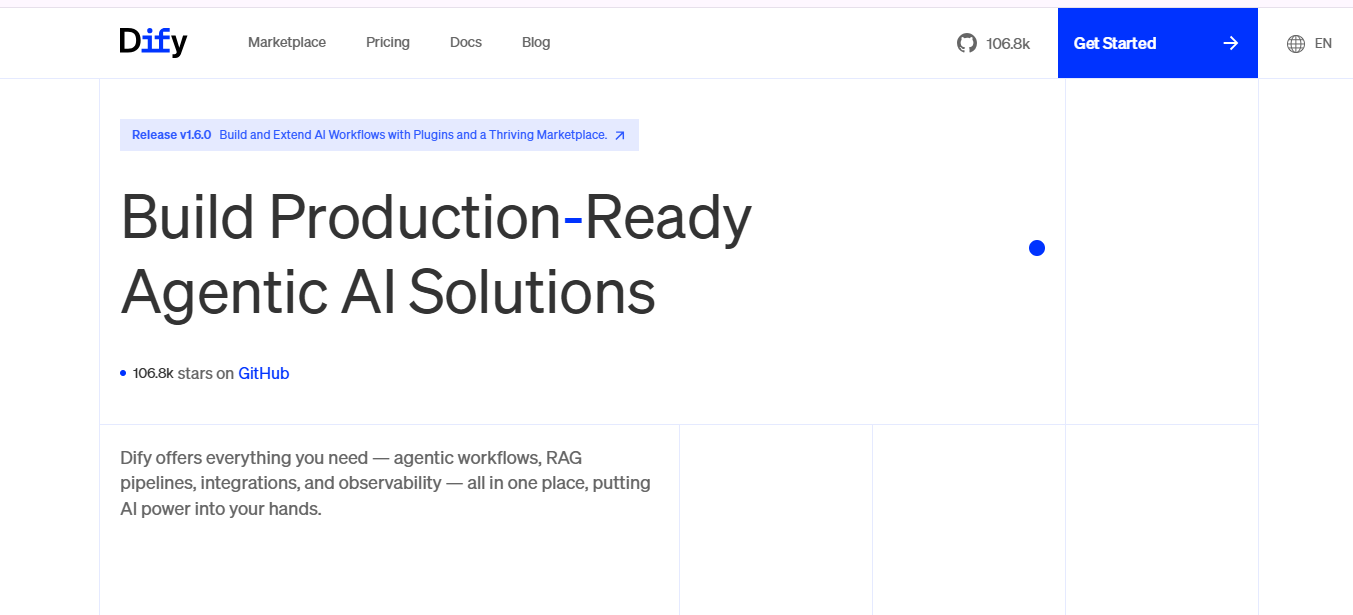Image resolution: width=1353 pixels, height=615 pixels.
Task: Click the Dify logo
Action: [x=153, y=42]
